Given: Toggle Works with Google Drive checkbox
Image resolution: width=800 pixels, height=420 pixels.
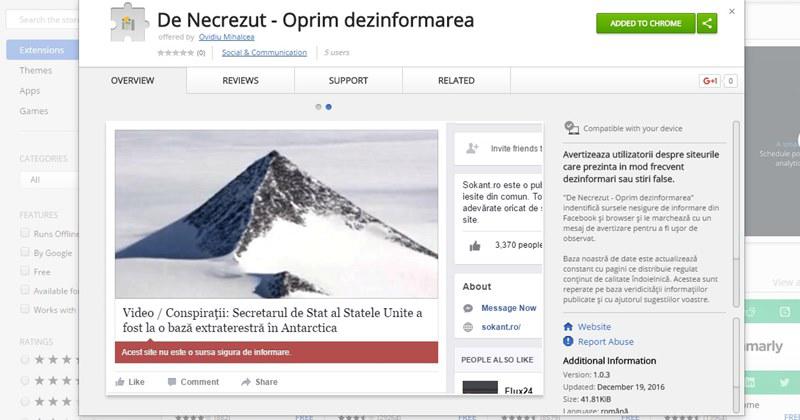Looking at the screenshot, I should point(24,309).
